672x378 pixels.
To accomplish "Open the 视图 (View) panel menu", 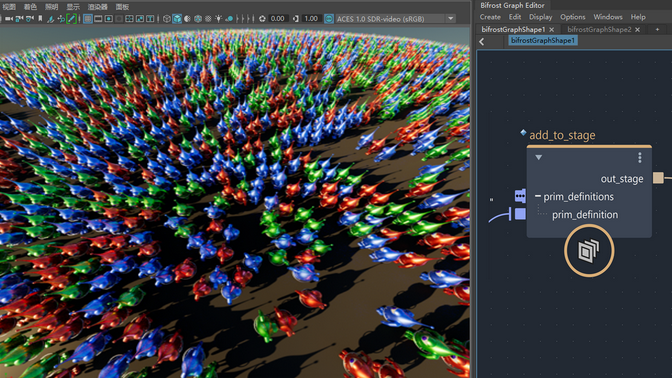I will point(9,7).
